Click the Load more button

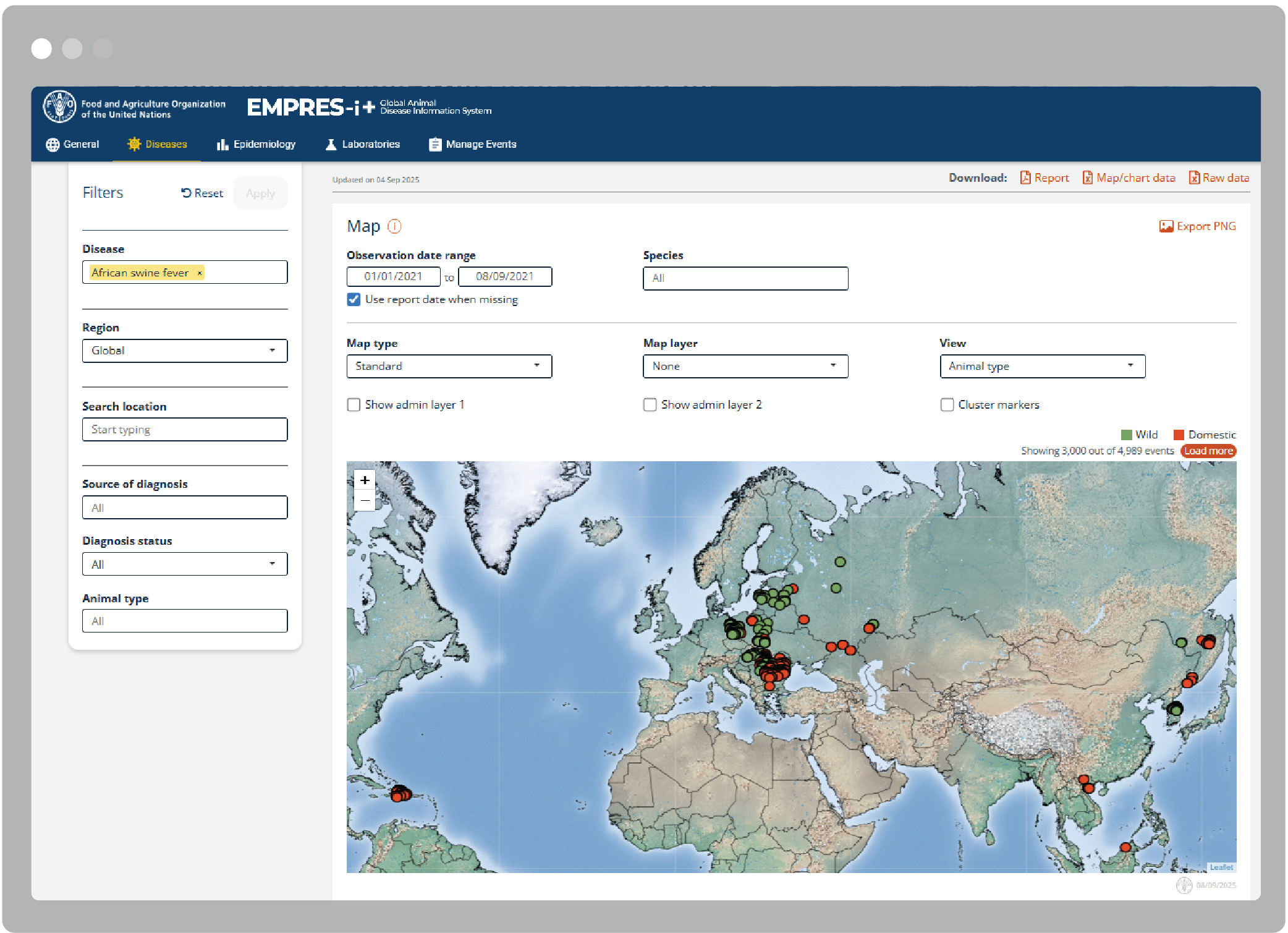coord(1208,451)
